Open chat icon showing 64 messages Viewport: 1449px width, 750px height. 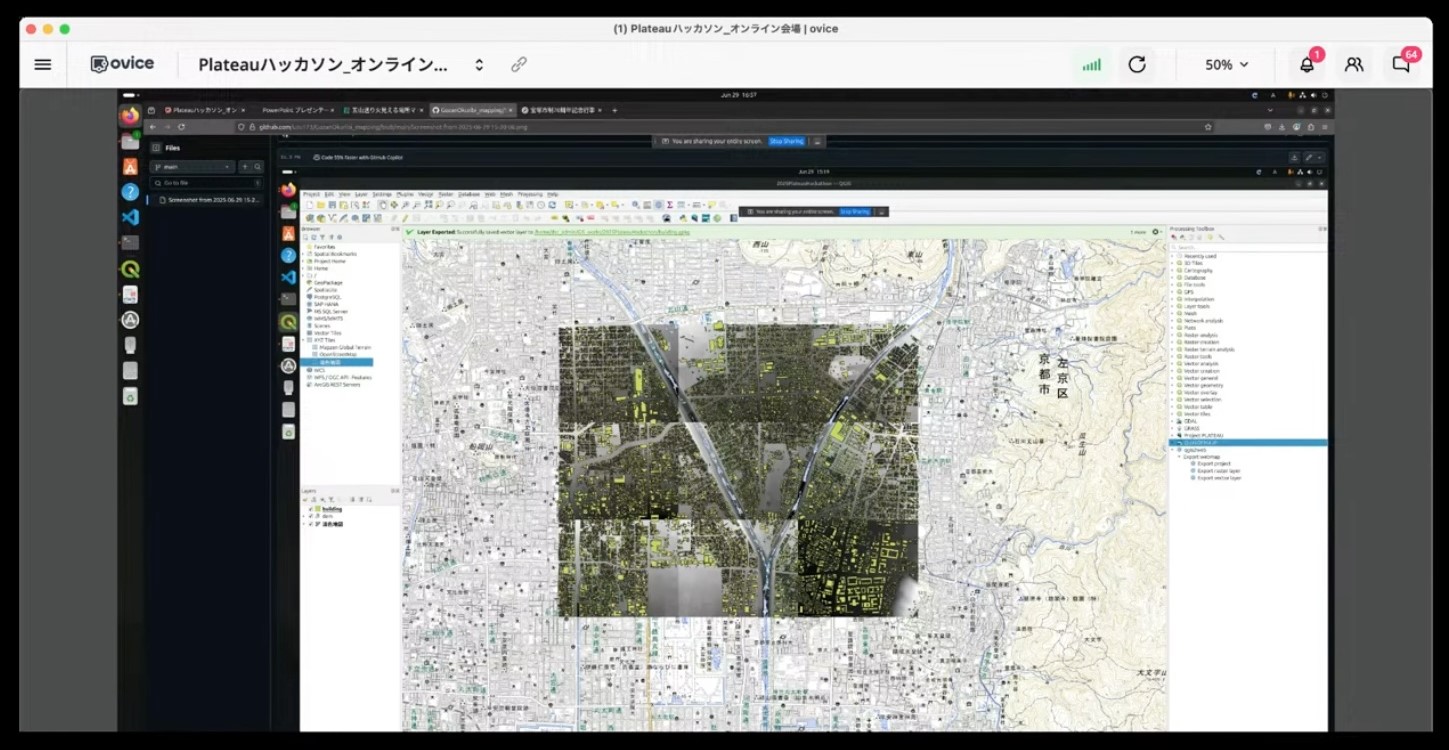click(x=1401, y=64)
